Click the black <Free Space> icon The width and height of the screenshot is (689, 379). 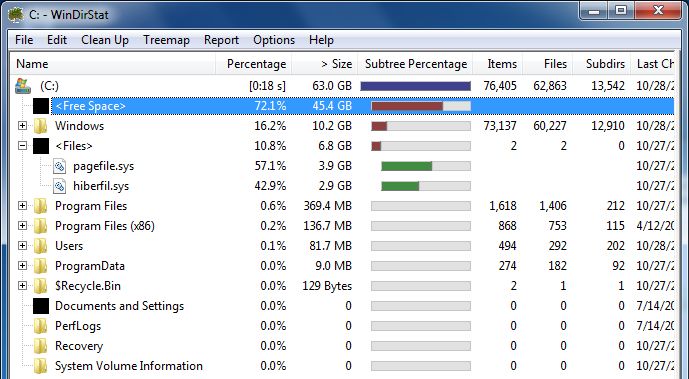pos(41,106)
